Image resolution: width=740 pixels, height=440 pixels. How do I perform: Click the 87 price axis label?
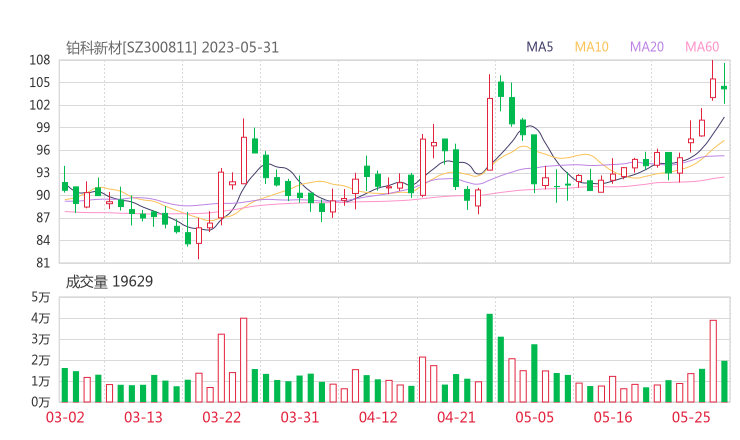click(x=43, y=218)
